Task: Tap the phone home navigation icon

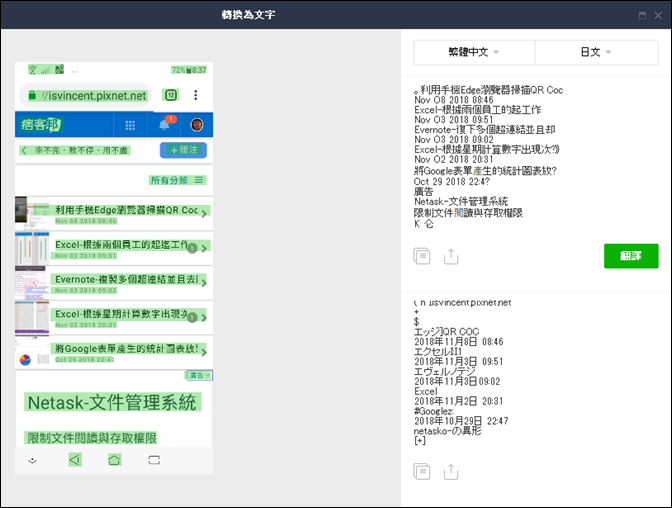Action: click(x=114, y=460)
